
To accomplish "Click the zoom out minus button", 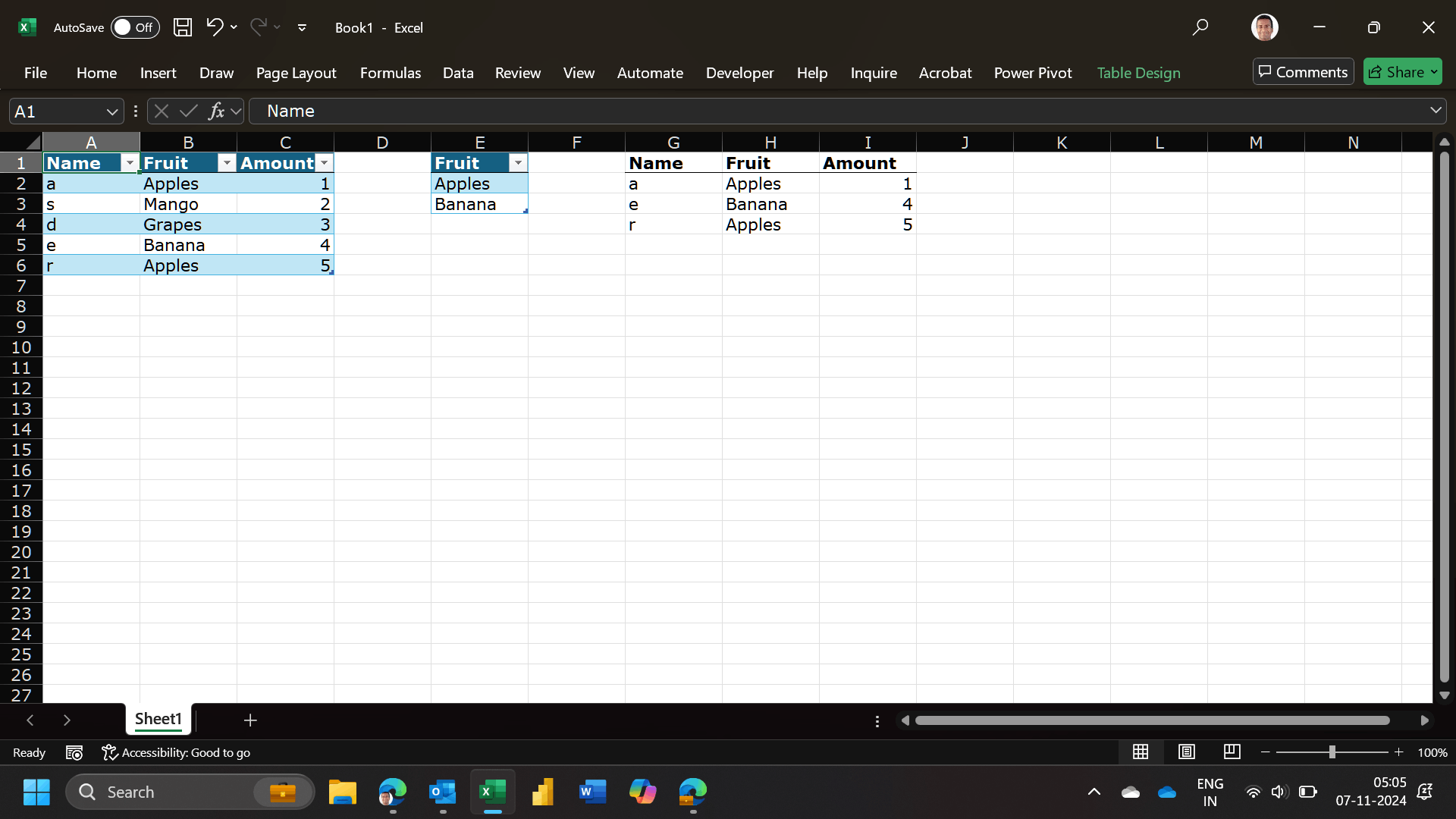I will click(x=1265, y=752).
